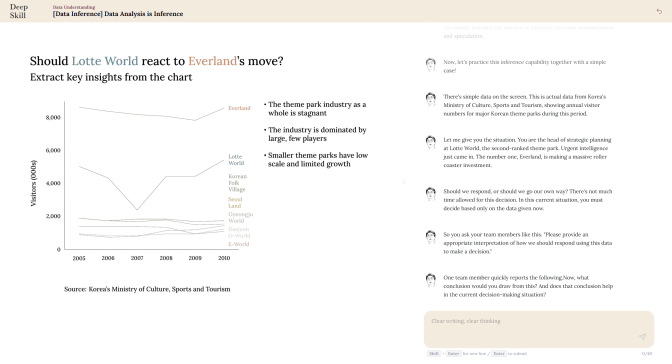Click the 'Data Understanding' breadcrumb label
The width and height of the screenshot is (672, 364).
74,7
